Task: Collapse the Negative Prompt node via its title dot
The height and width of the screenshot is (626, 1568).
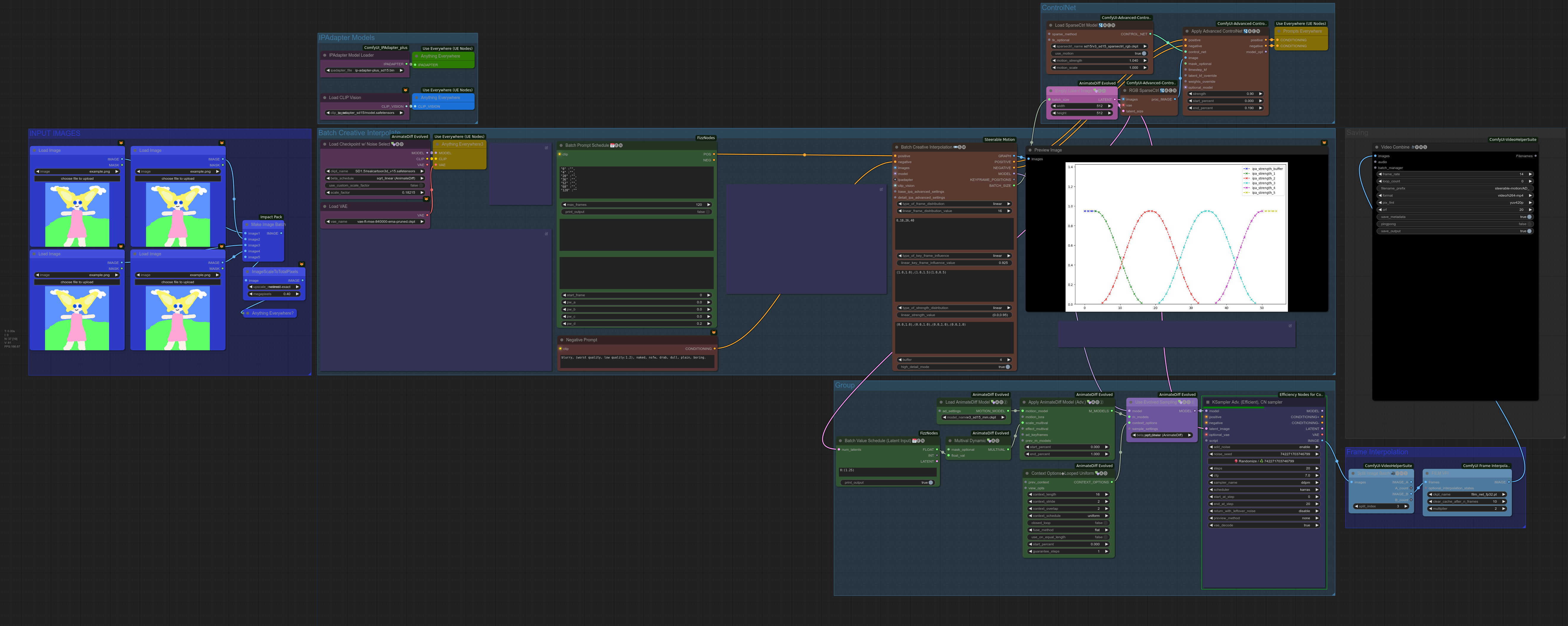Action: pyautogui.click(x=562, y=340)
